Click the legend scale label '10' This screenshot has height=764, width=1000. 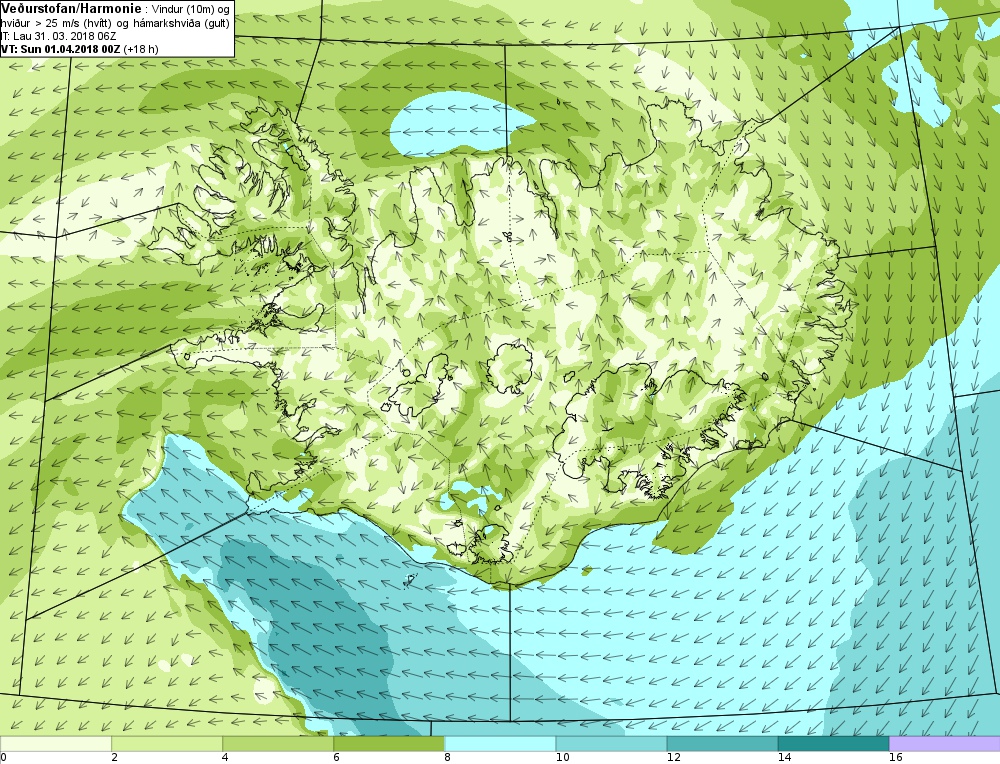pyautogui.click(x=562, y=758)
